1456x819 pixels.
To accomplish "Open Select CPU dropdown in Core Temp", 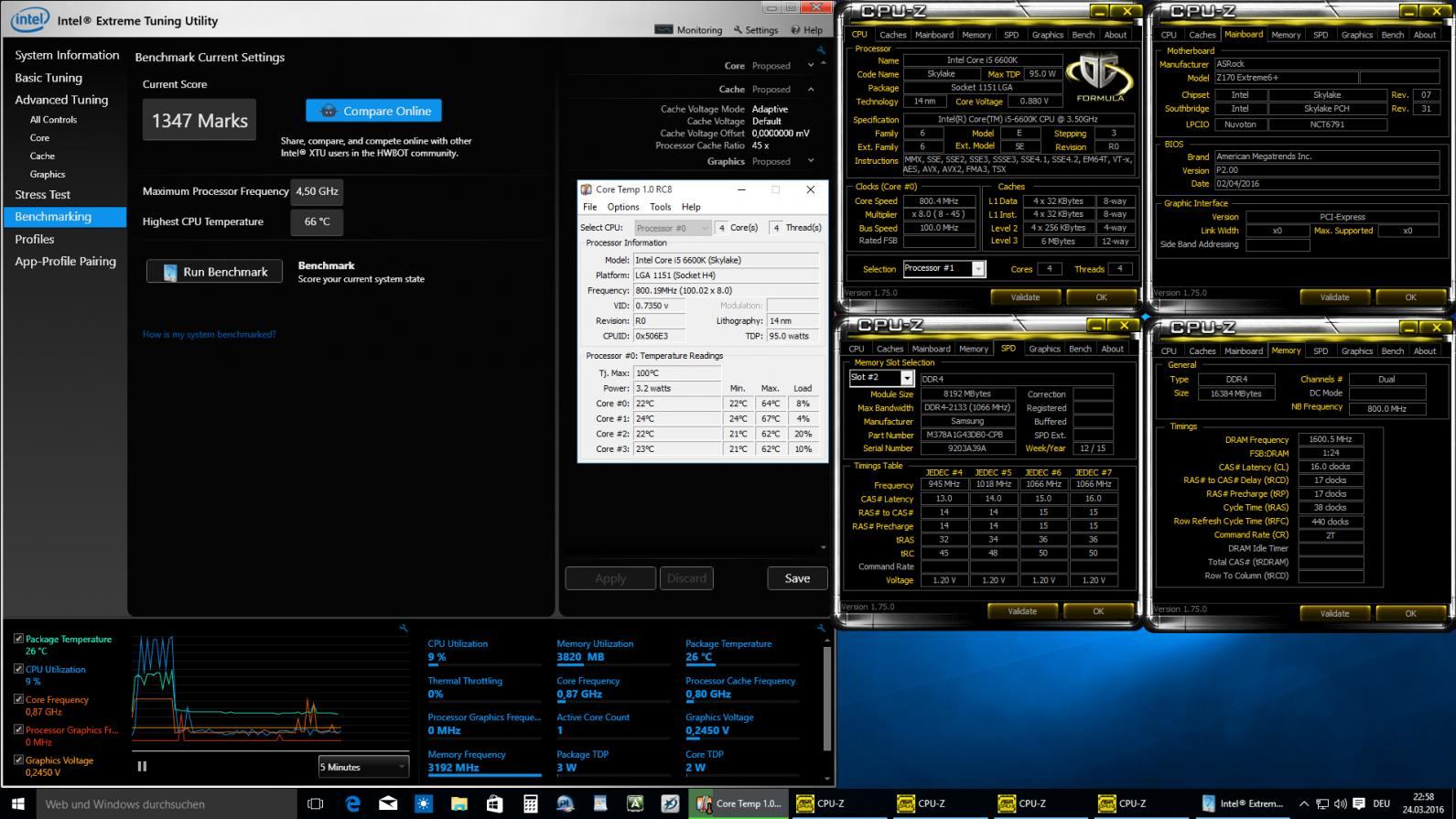I will [x=671, y=228].
